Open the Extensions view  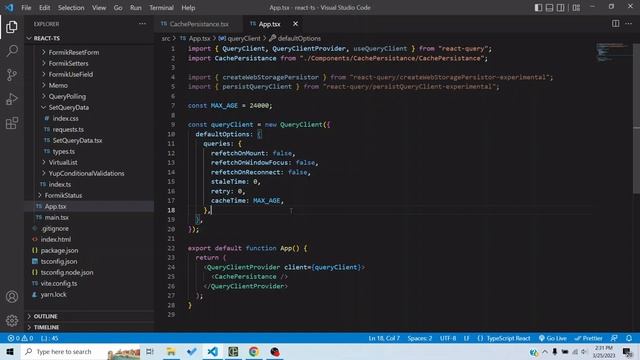pyautogui.click(x=12, y=123)
